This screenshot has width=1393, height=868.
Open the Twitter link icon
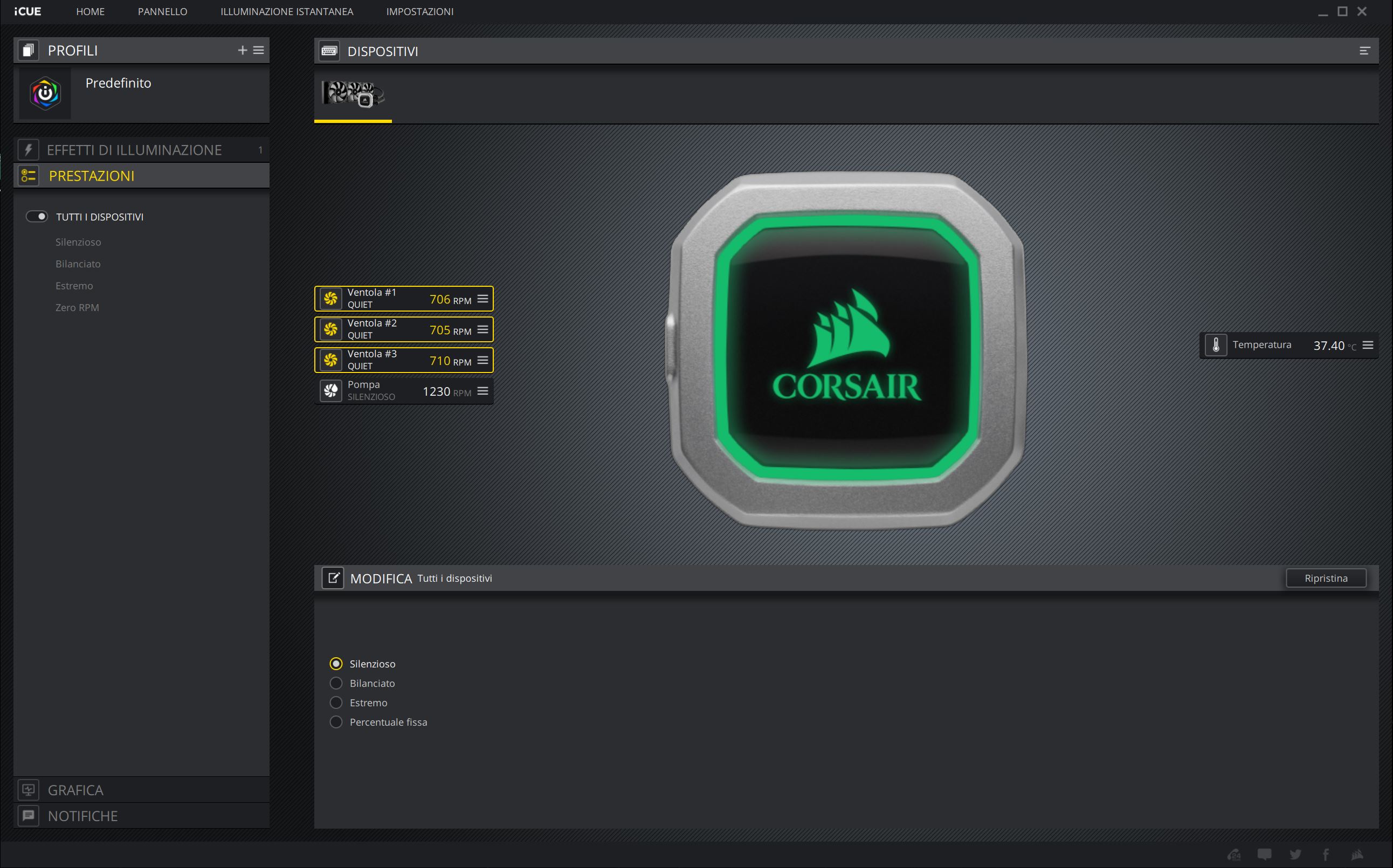pos(1295,855)
